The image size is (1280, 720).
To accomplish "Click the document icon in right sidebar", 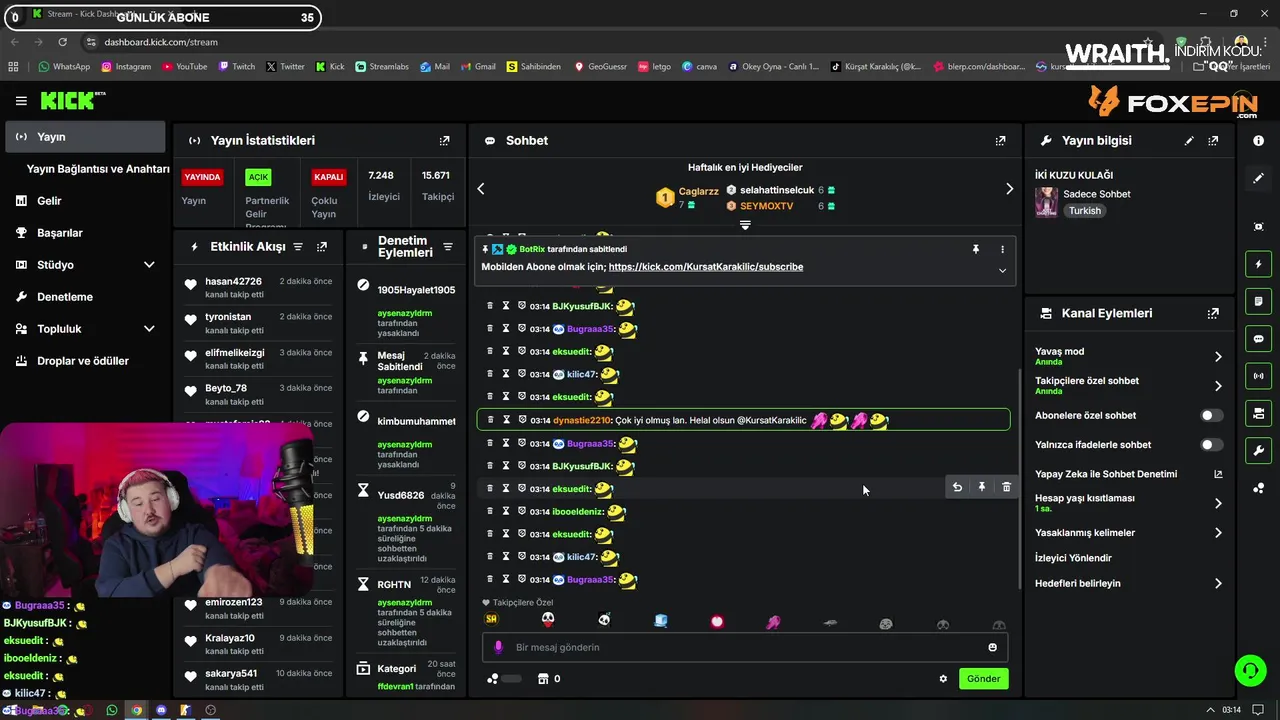I will (1258, 301).
